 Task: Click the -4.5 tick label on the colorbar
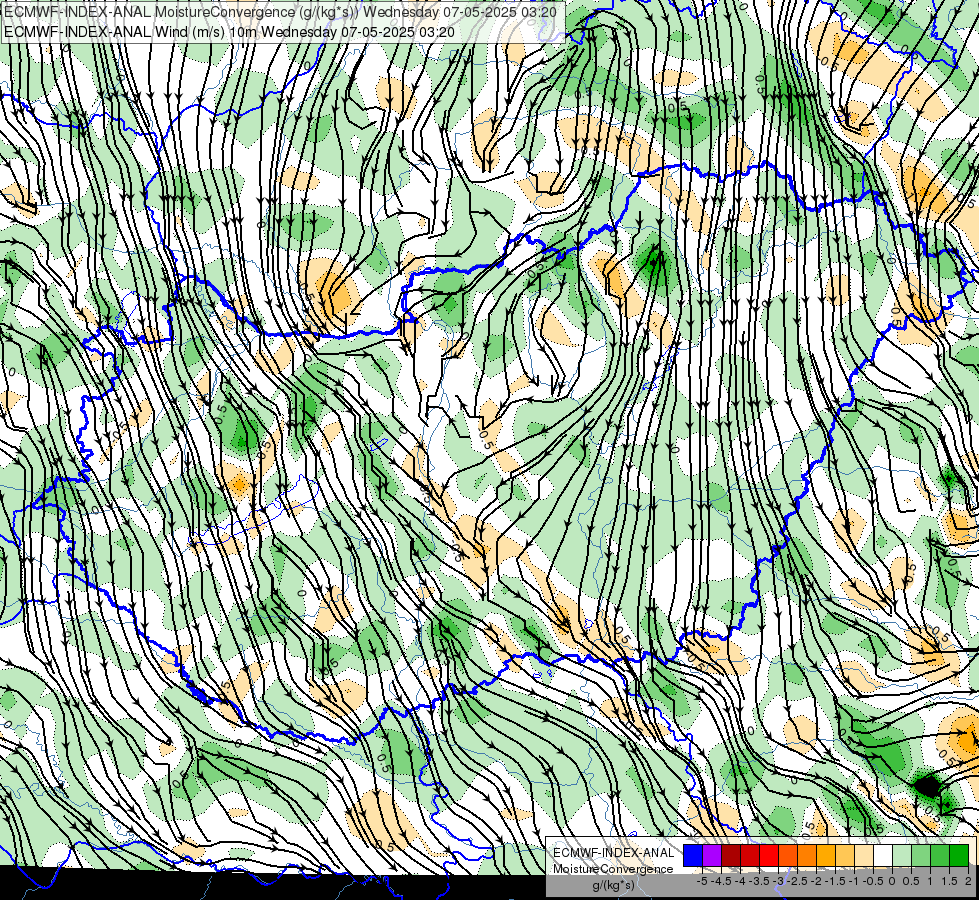(721, 881)
